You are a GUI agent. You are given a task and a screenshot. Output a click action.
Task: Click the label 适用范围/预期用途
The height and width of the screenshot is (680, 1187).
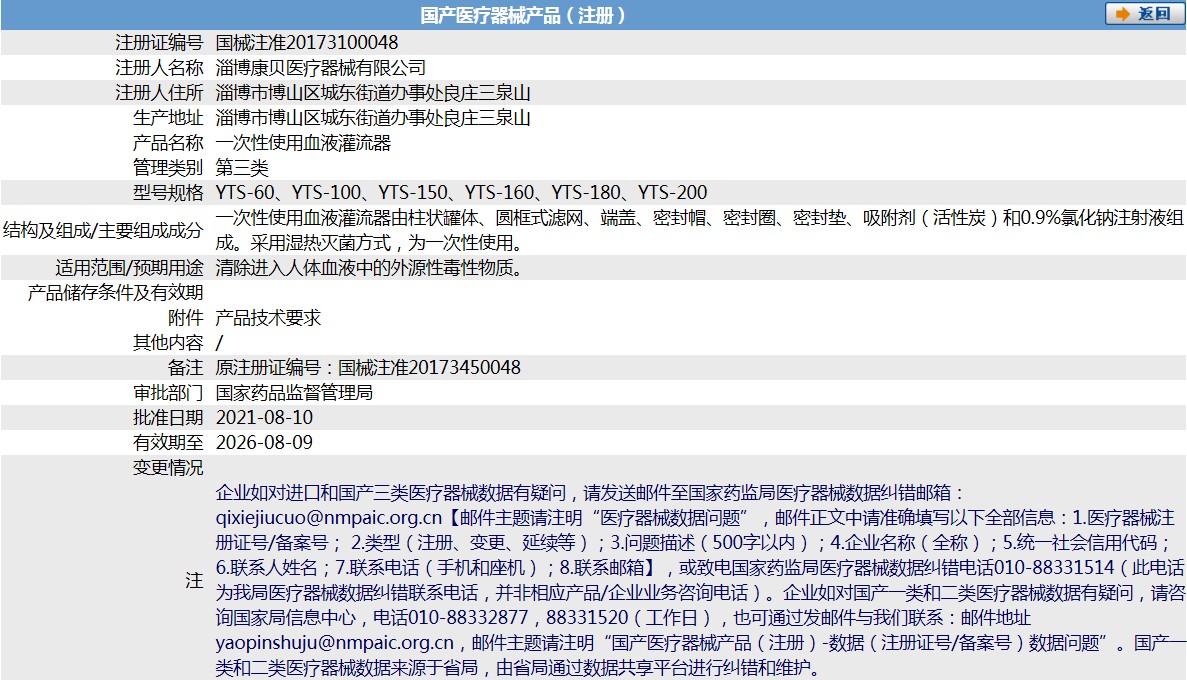coord(129,267)
